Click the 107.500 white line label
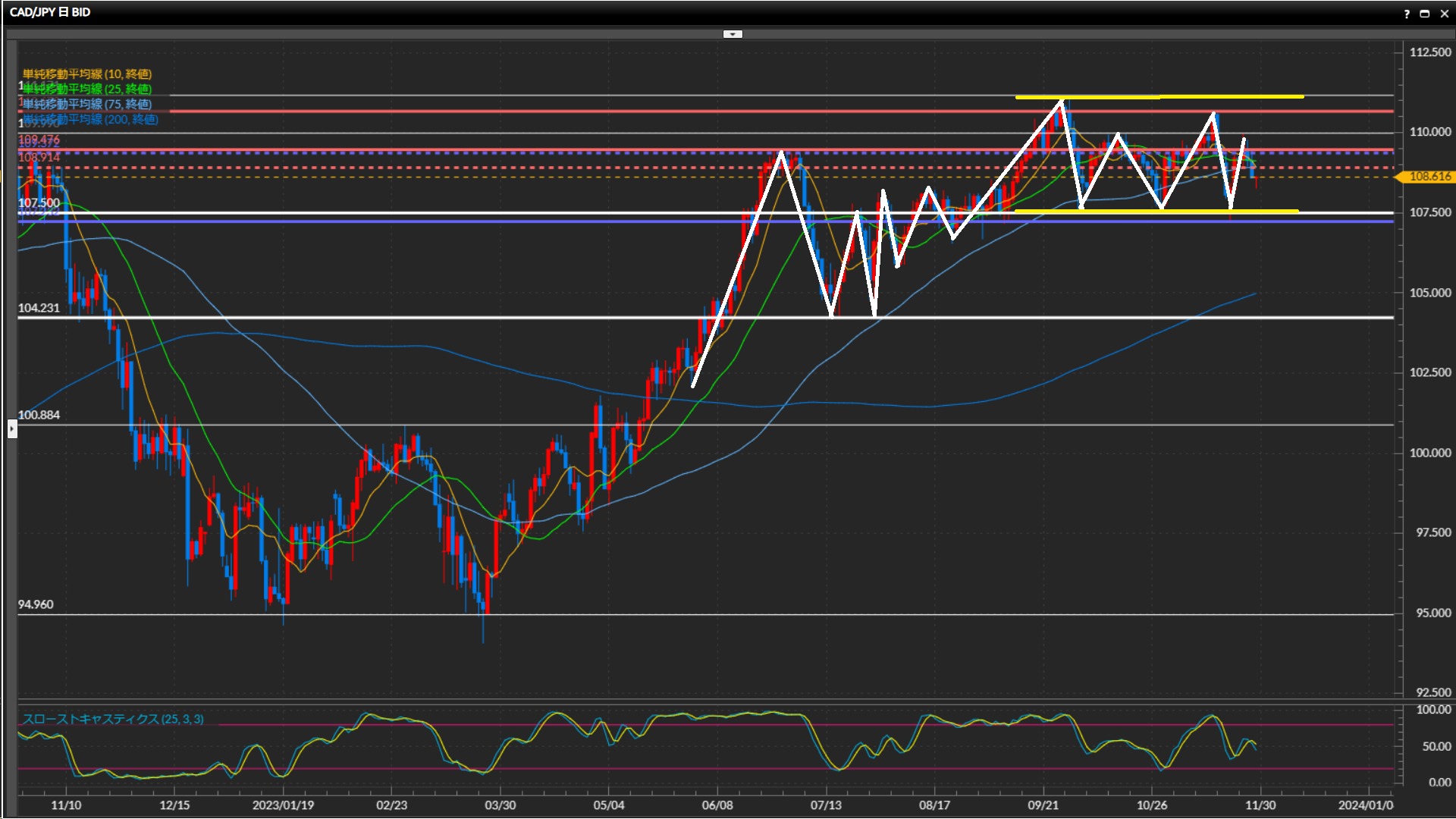This screenshot has height=819, width=1456. coord(39,203)
